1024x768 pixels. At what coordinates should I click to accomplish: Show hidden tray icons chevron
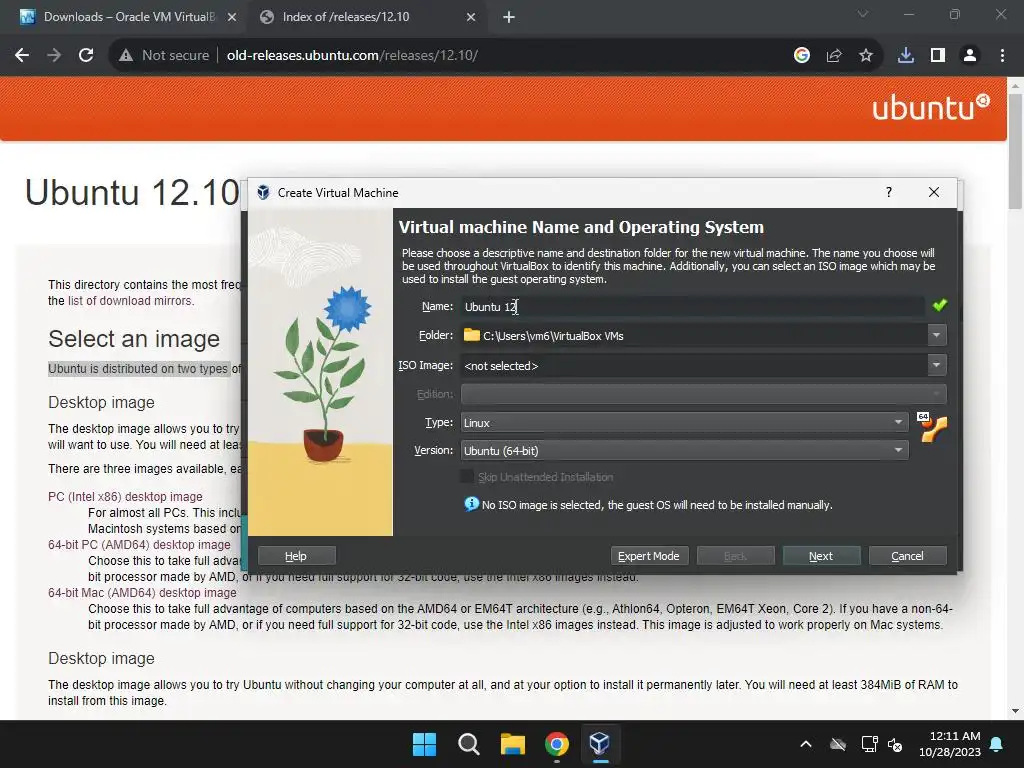806,744
